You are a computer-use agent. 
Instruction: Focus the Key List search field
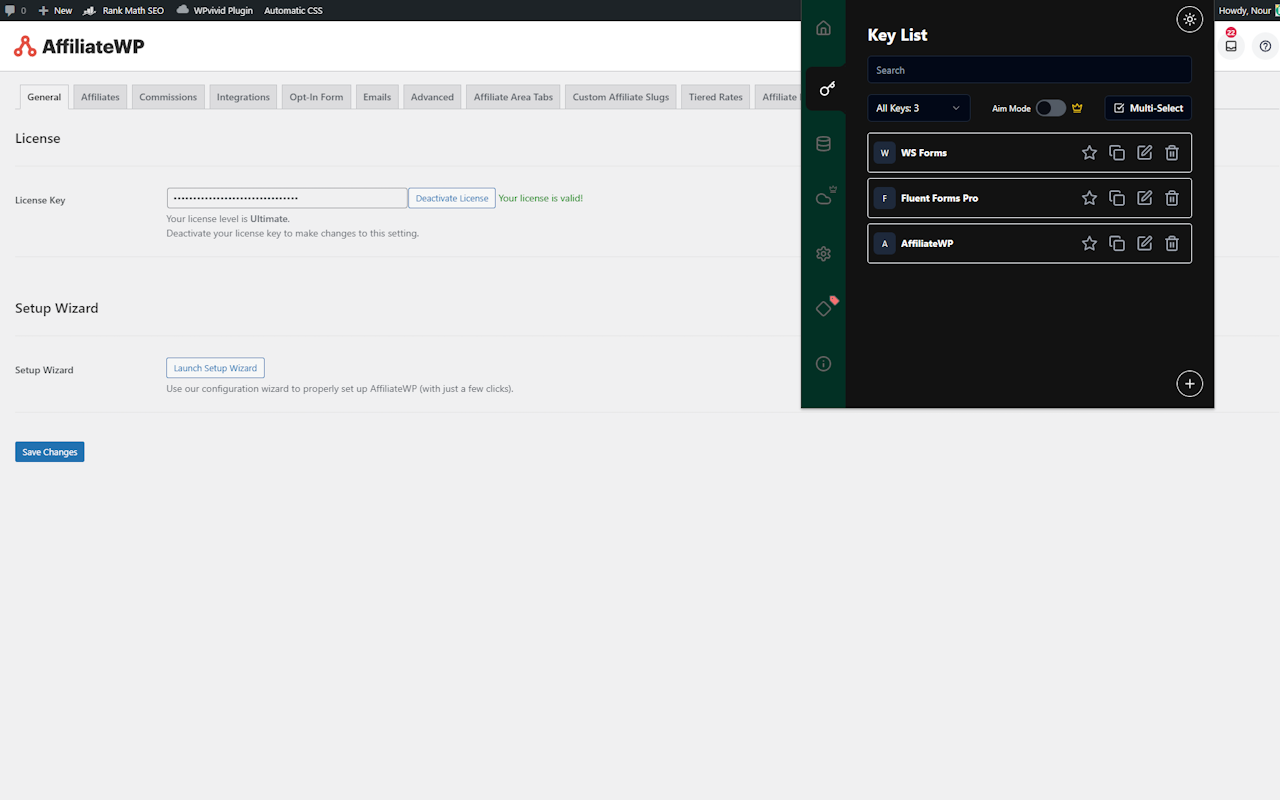1029,70
